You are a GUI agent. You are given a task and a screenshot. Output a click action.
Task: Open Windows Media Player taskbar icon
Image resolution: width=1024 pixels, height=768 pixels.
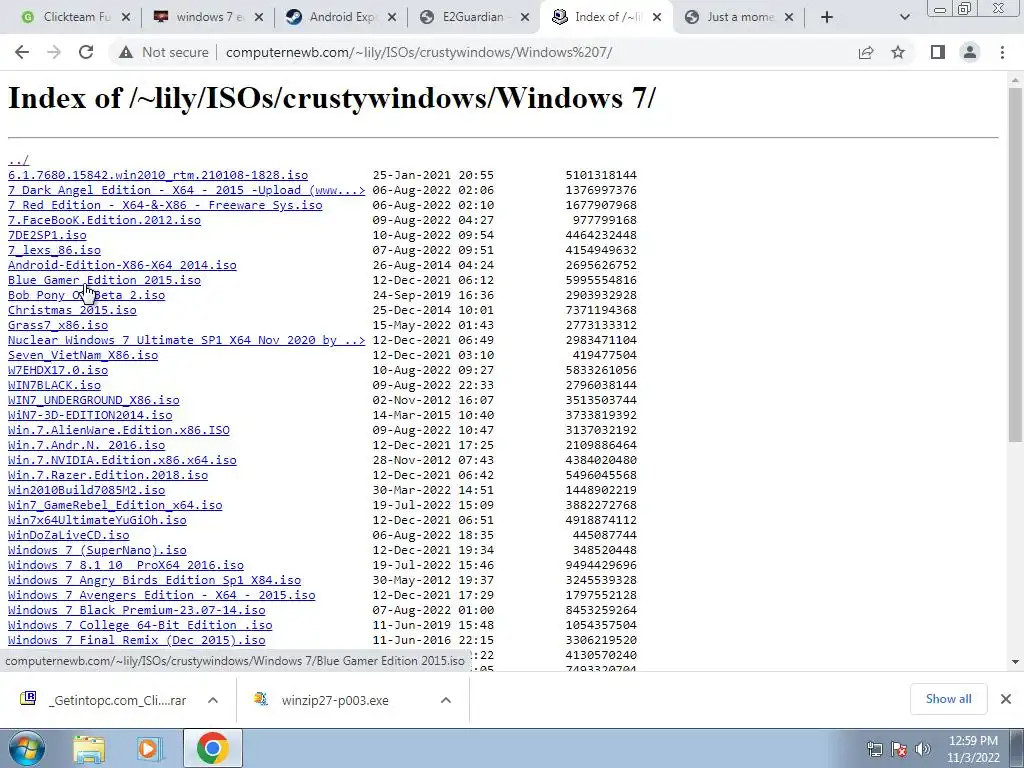[150, 748]
